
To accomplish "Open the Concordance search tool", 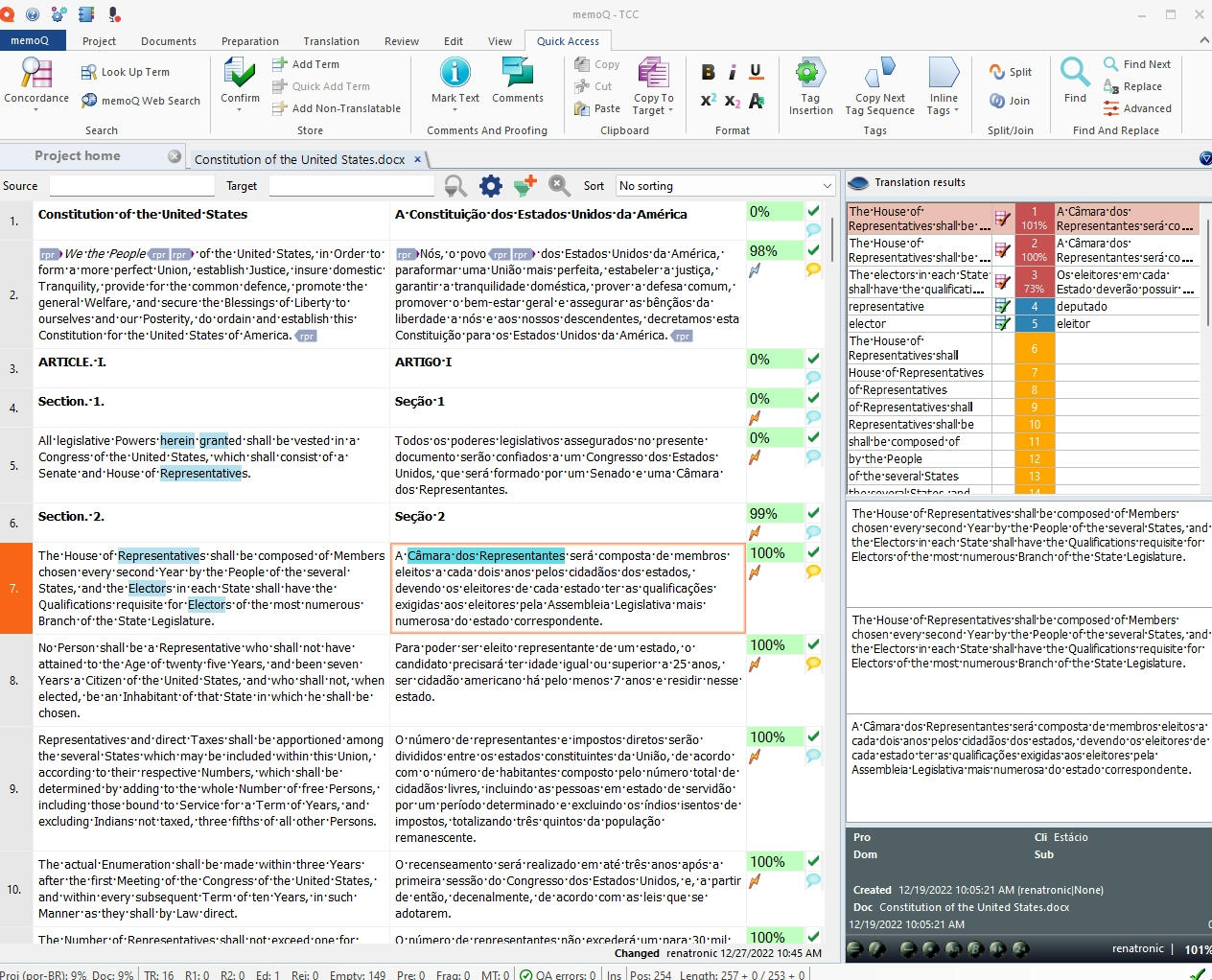I will click(x=36, y=75).
